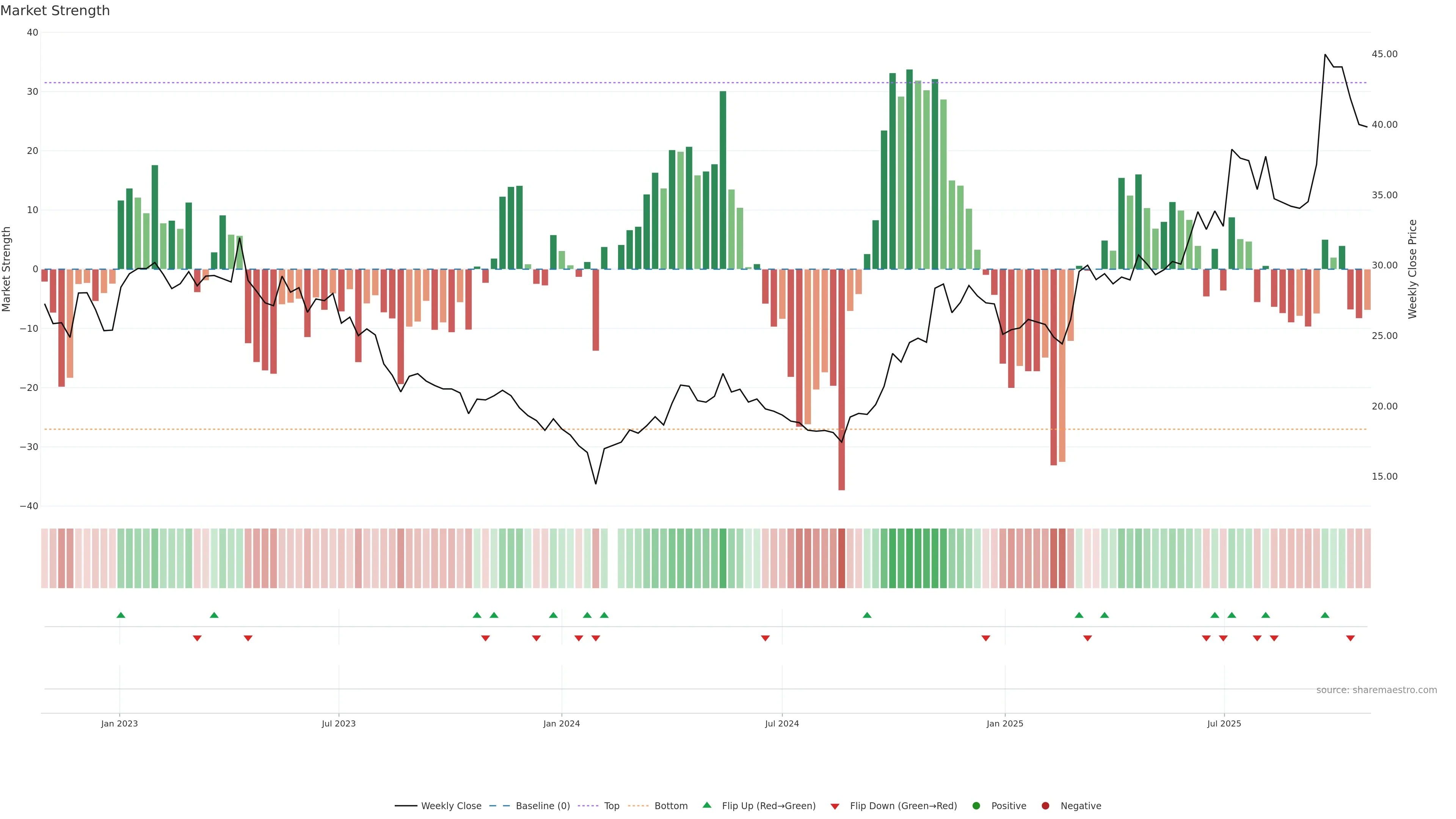Click the dark red Negative legend dot
1456x819 pixels.
(1045, 805)
